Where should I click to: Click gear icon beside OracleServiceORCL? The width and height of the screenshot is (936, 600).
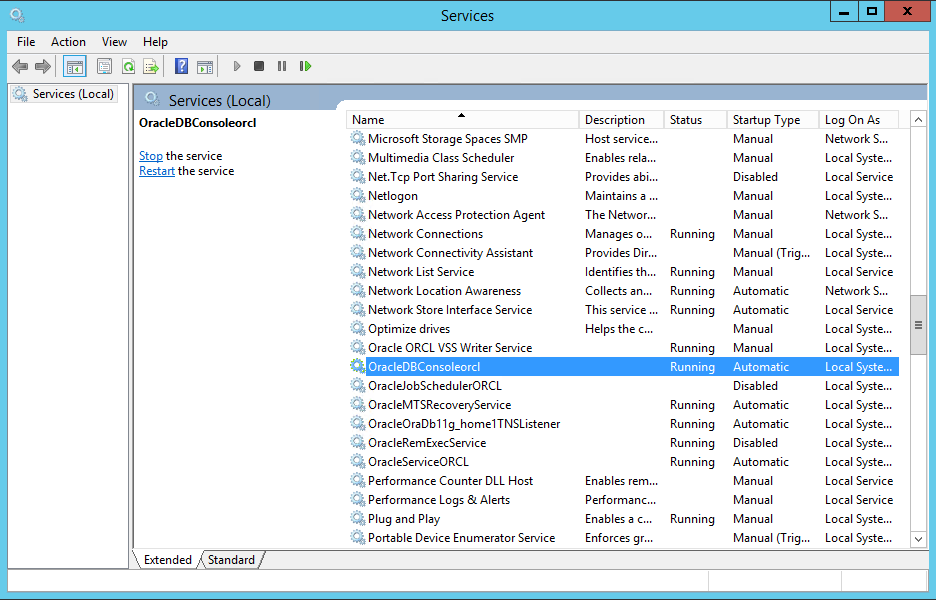[x=358, y=461]
